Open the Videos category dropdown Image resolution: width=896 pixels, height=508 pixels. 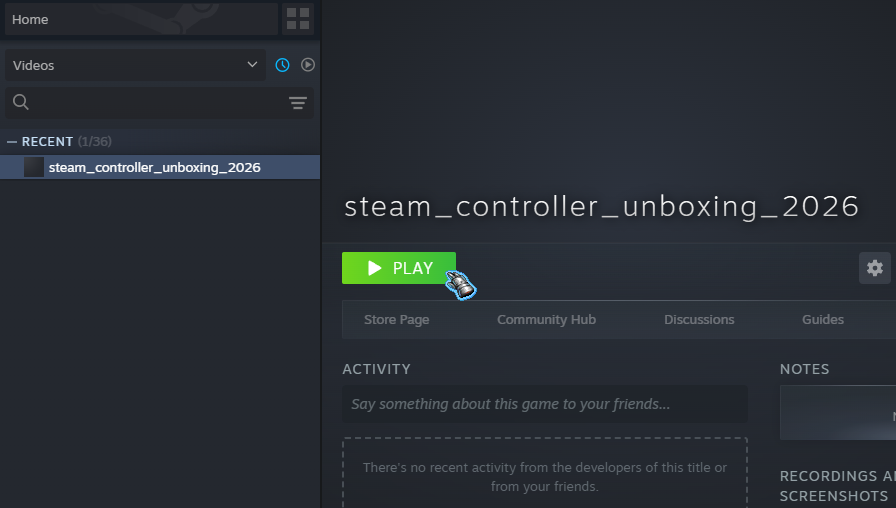(x=135, y=65)
